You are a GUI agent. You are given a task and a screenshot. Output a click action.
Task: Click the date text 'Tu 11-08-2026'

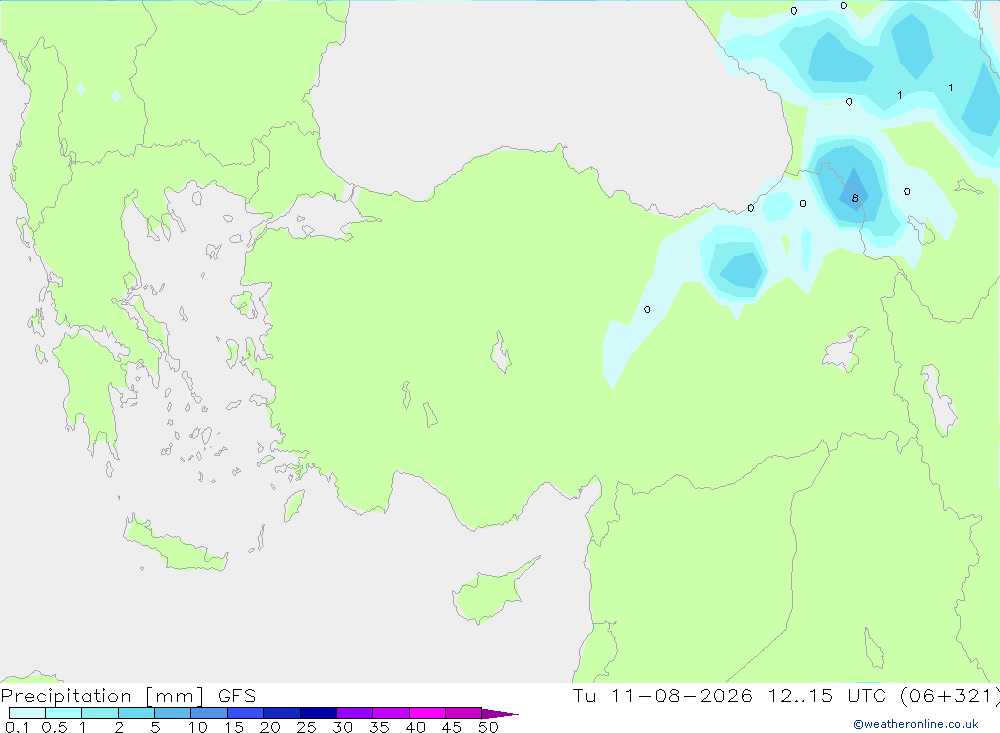663,696
